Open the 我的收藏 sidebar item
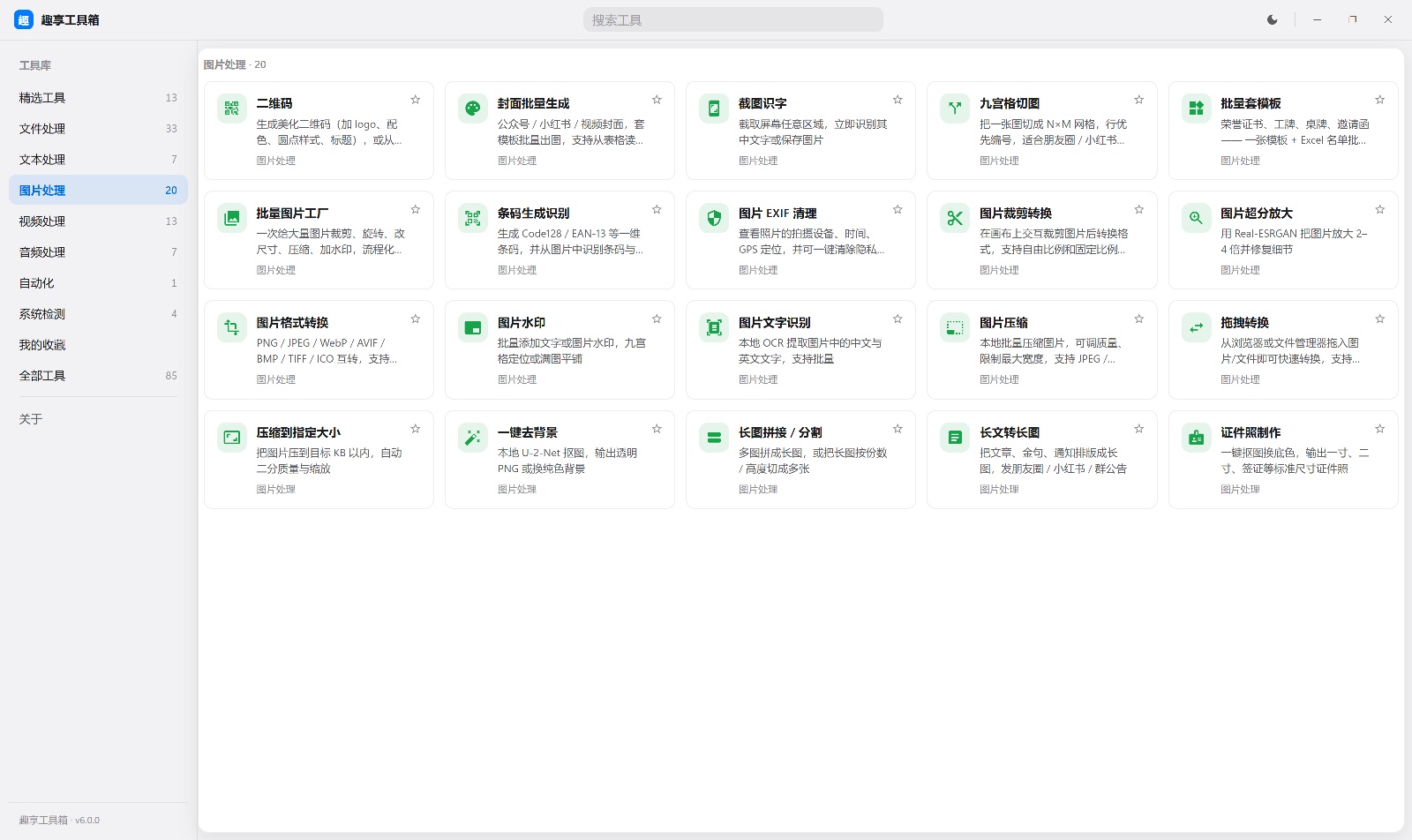The image size is (1412, 840). click(x=98, y=345)
